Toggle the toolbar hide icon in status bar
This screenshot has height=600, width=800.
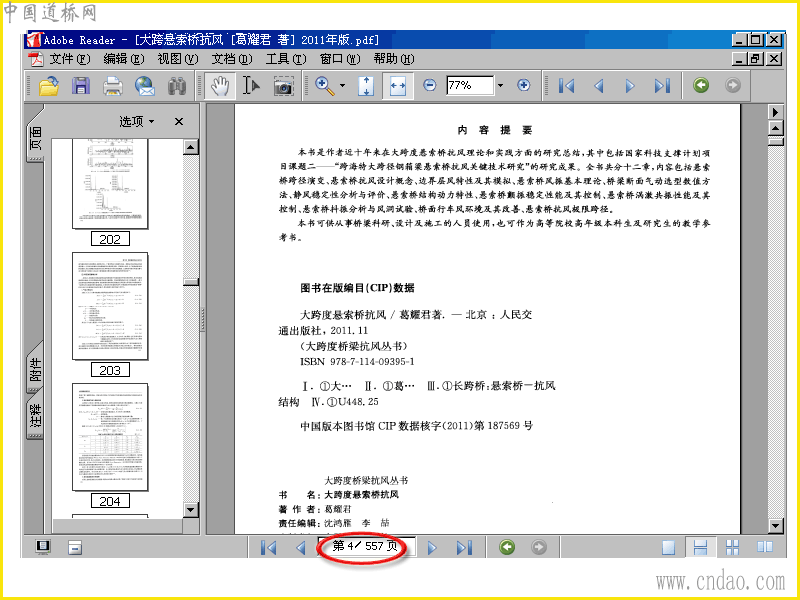(x=75, y=547)
